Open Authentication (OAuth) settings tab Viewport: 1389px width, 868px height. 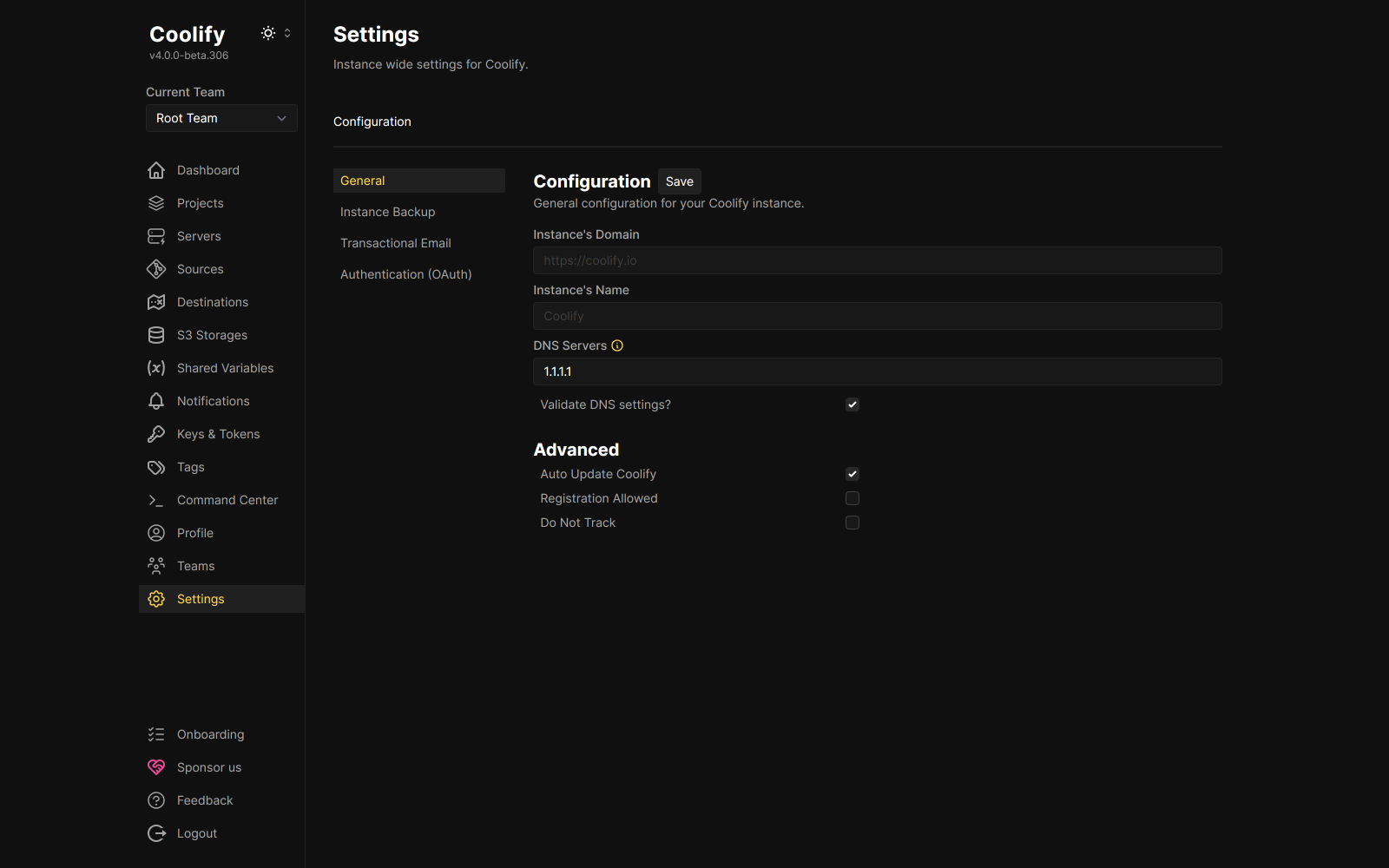click(x=406, y=274)
